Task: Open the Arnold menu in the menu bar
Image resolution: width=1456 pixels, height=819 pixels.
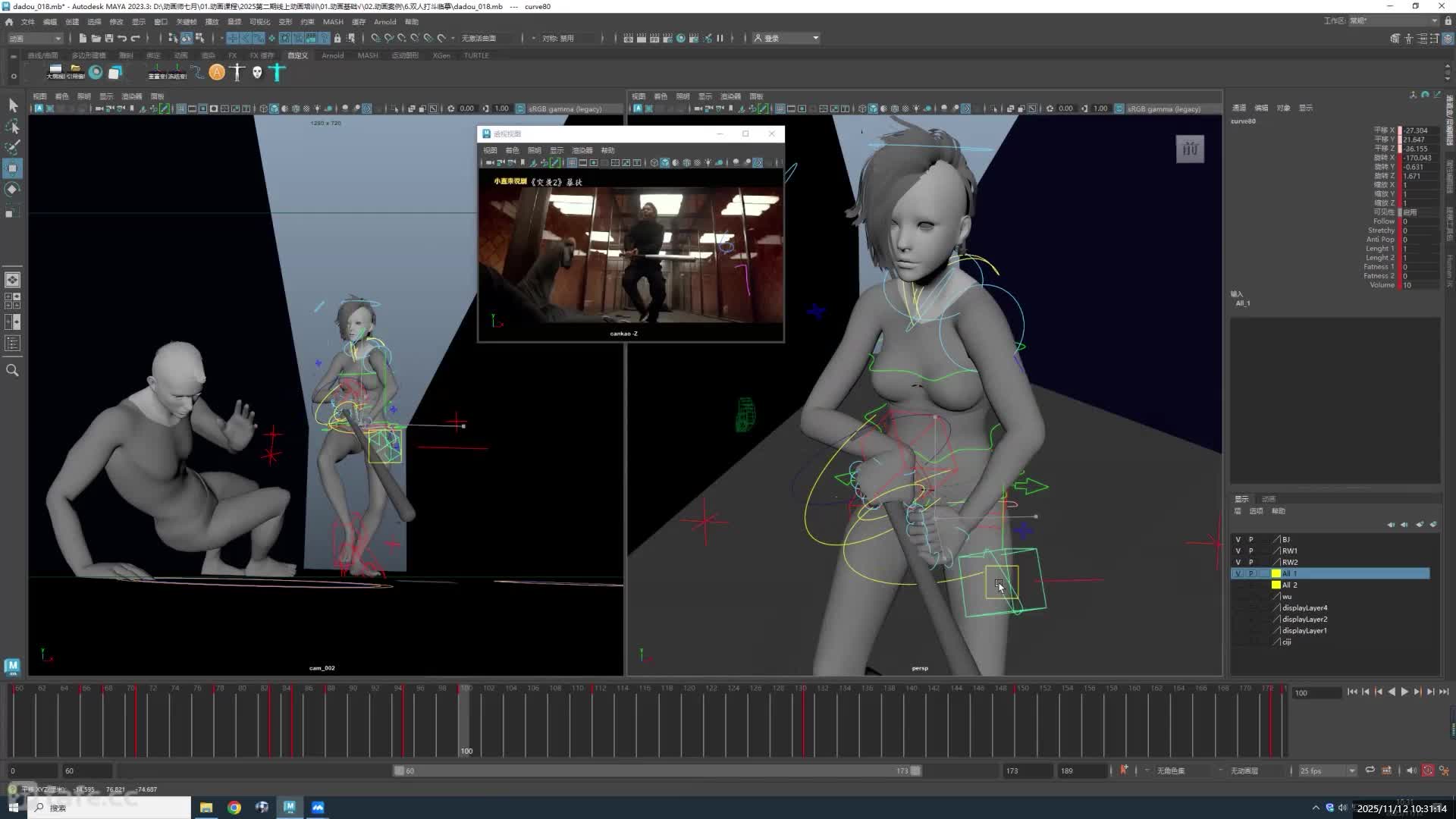Action: pyautogui.click(x=384, y=22)
